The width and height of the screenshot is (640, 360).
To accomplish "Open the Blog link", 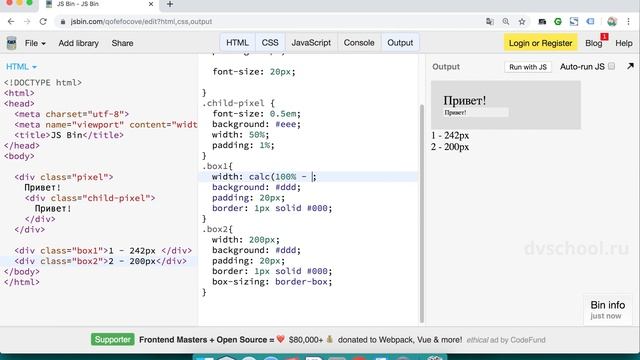I will (593, 43).
